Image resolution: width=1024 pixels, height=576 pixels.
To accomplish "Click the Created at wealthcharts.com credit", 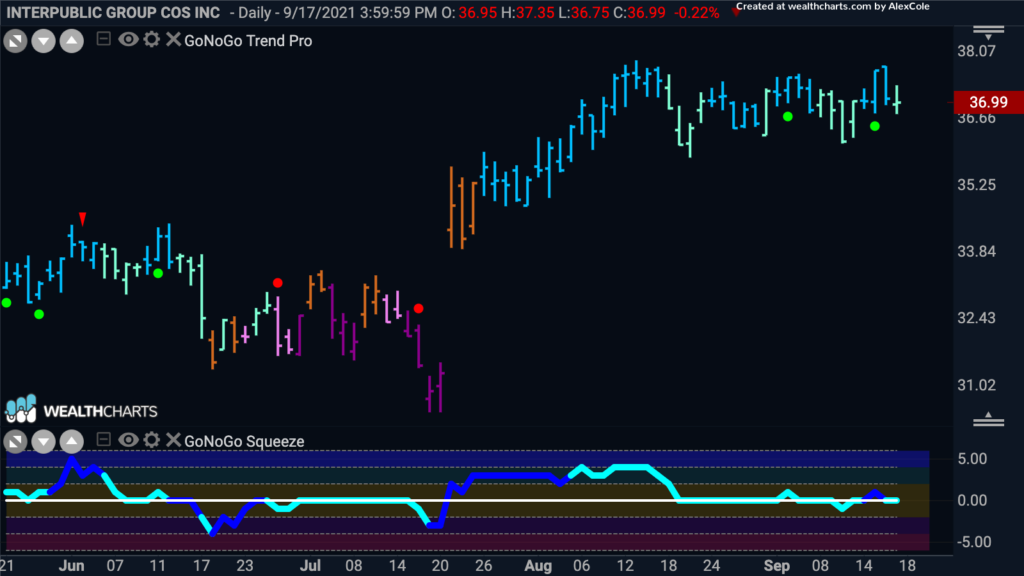I will (x=833, y=7).
